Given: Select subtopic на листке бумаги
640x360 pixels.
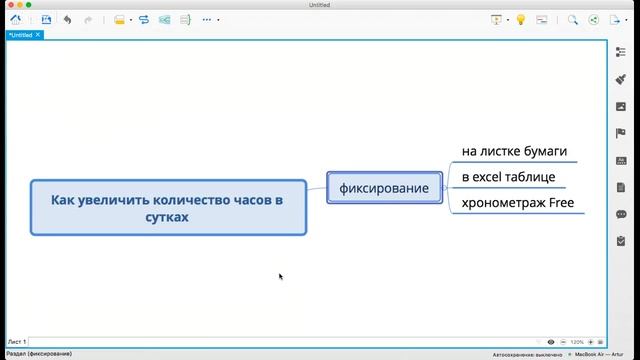Looking at the screenshot, I should coord(514,151).
